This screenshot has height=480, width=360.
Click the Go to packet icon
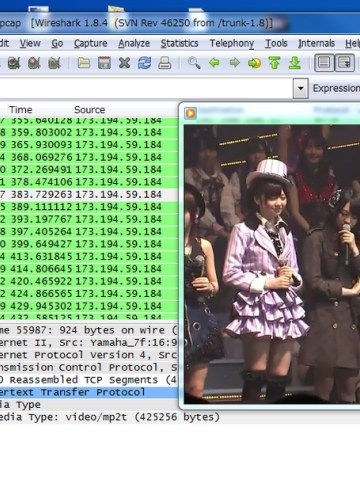(254, 63)
